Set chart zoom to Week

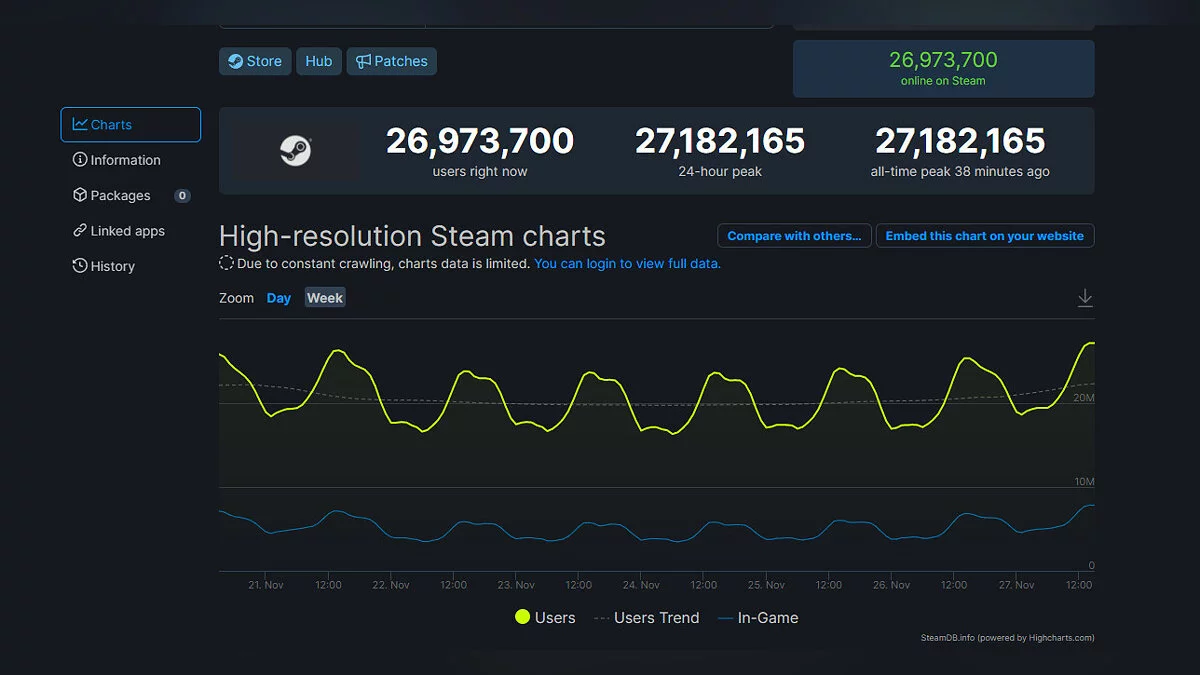(325, 298)
